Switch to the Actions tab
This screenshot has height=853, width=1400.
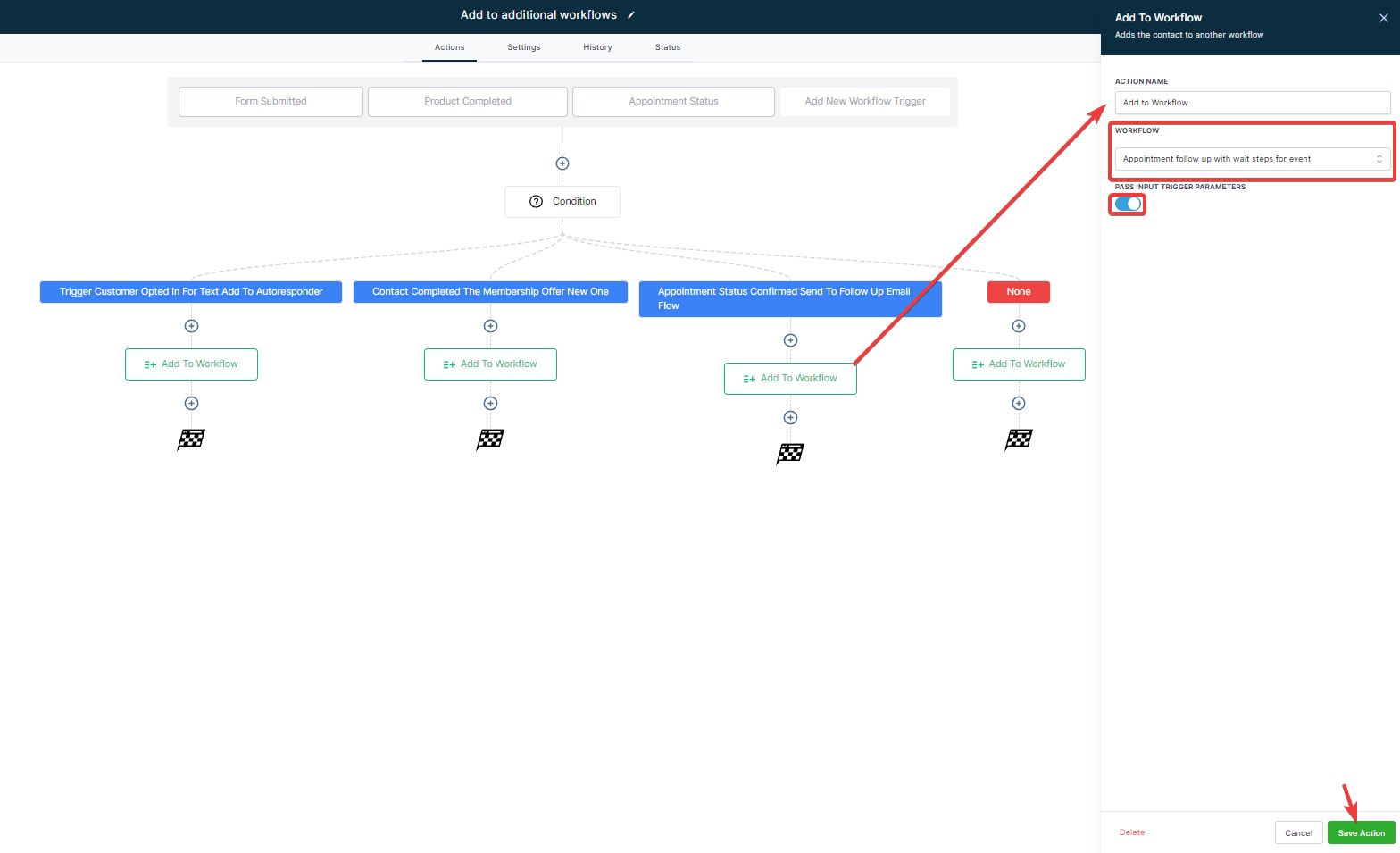pyautogui.click(x=449, y=47)
